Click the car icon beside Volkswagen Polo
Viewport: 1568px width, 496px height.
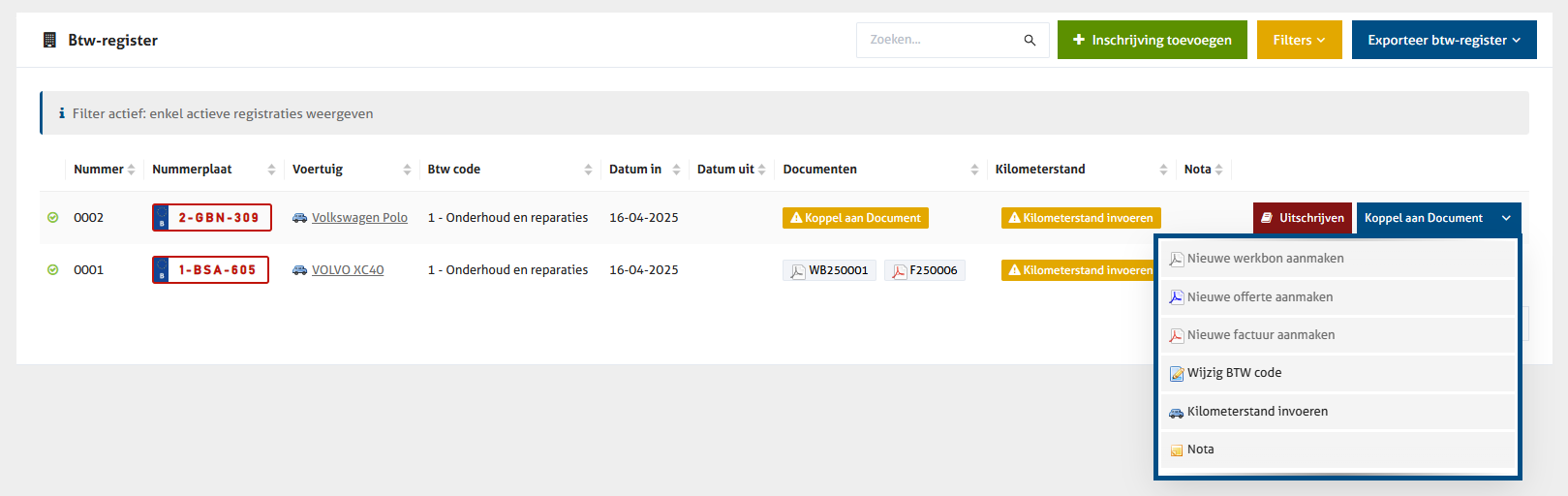coord(300,218)
